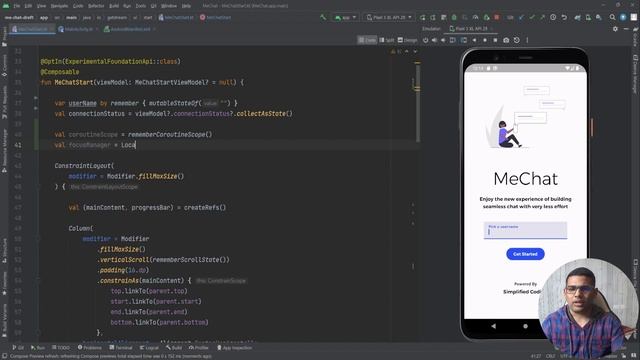Open the app run configuration dropdown
The height and width of the screenshot is (360, 640).
[345, 18]
